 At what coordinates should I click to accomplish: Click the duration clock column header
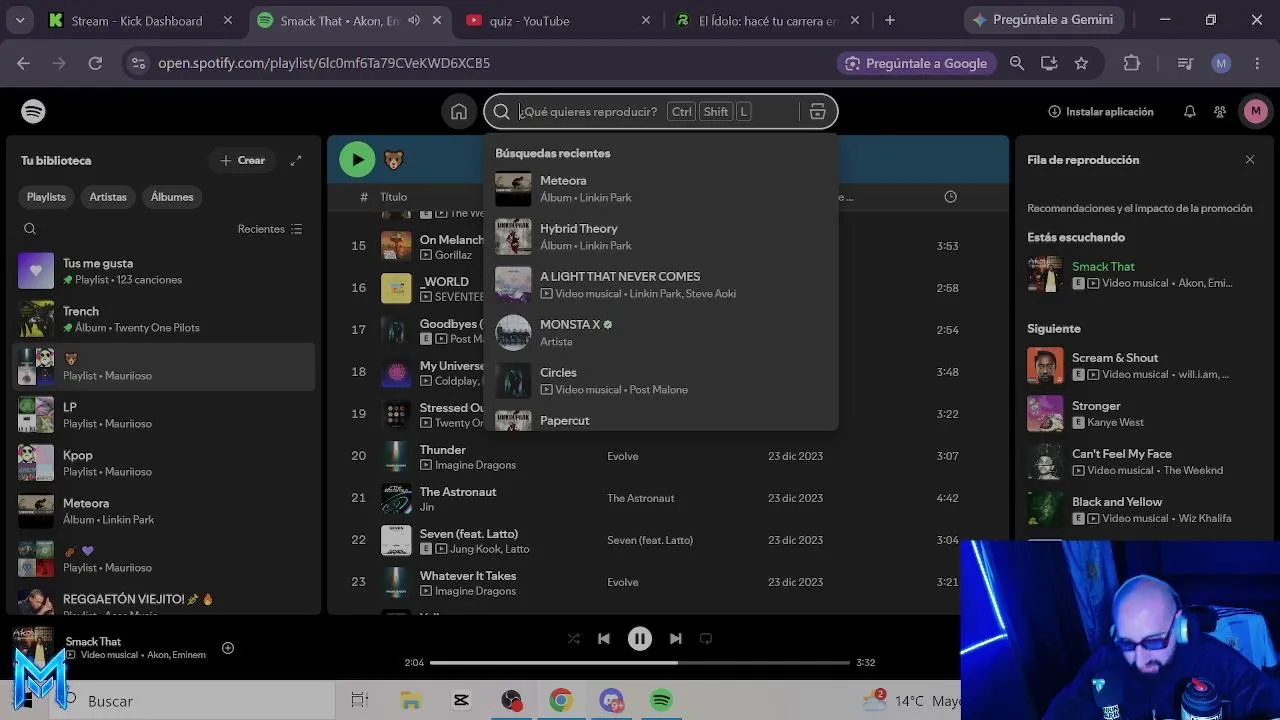(950, 197)
